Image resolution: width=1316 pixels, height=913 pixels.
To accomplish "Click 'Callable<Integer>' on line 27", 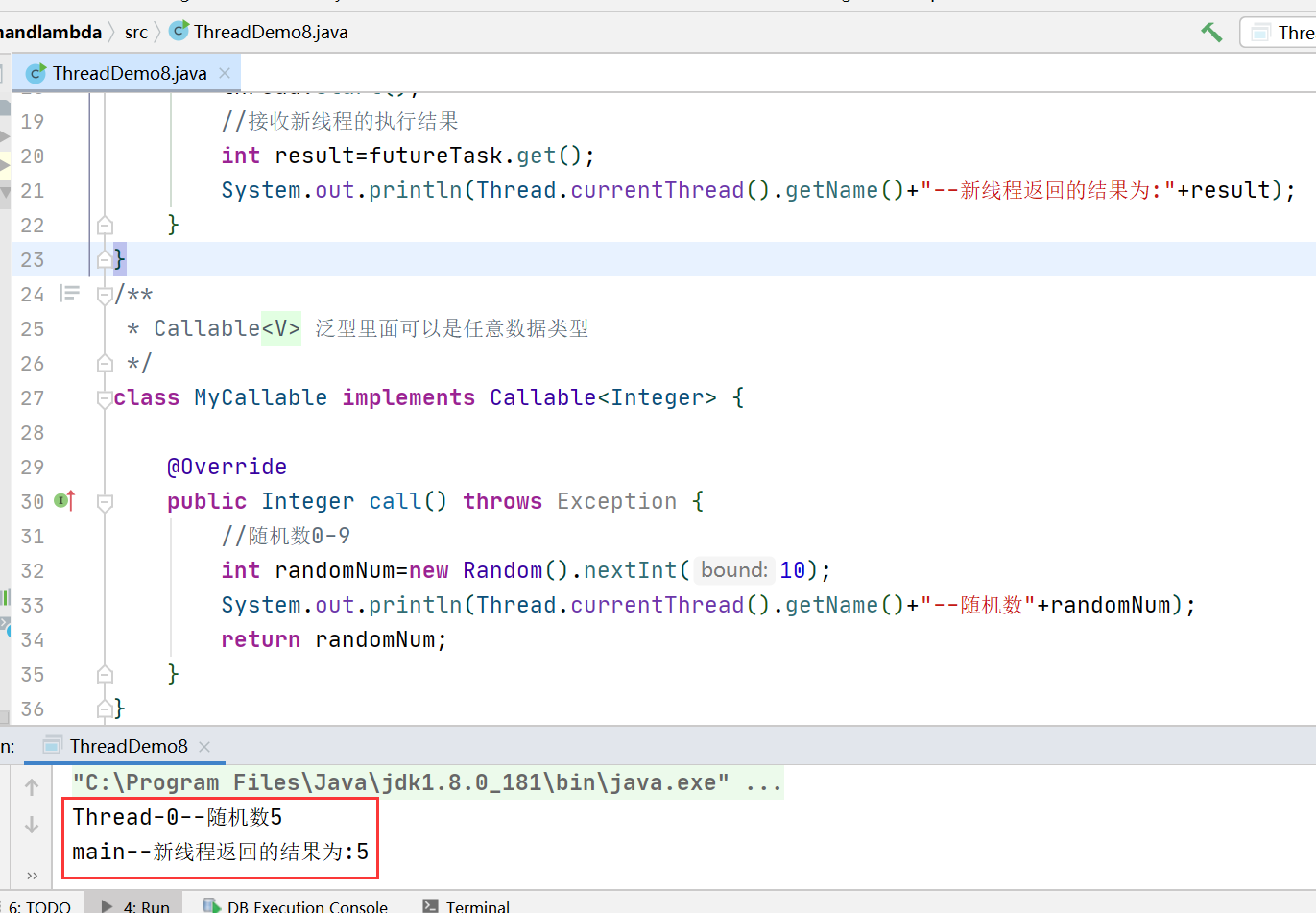I will click(x=603, y=397).
